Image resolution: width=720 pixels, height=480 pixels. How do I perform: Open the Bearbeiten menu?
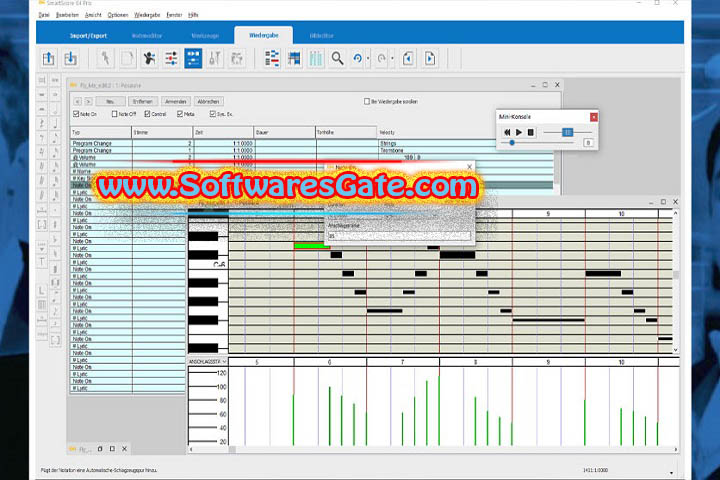pyautogui.click(x=67, y=15)
